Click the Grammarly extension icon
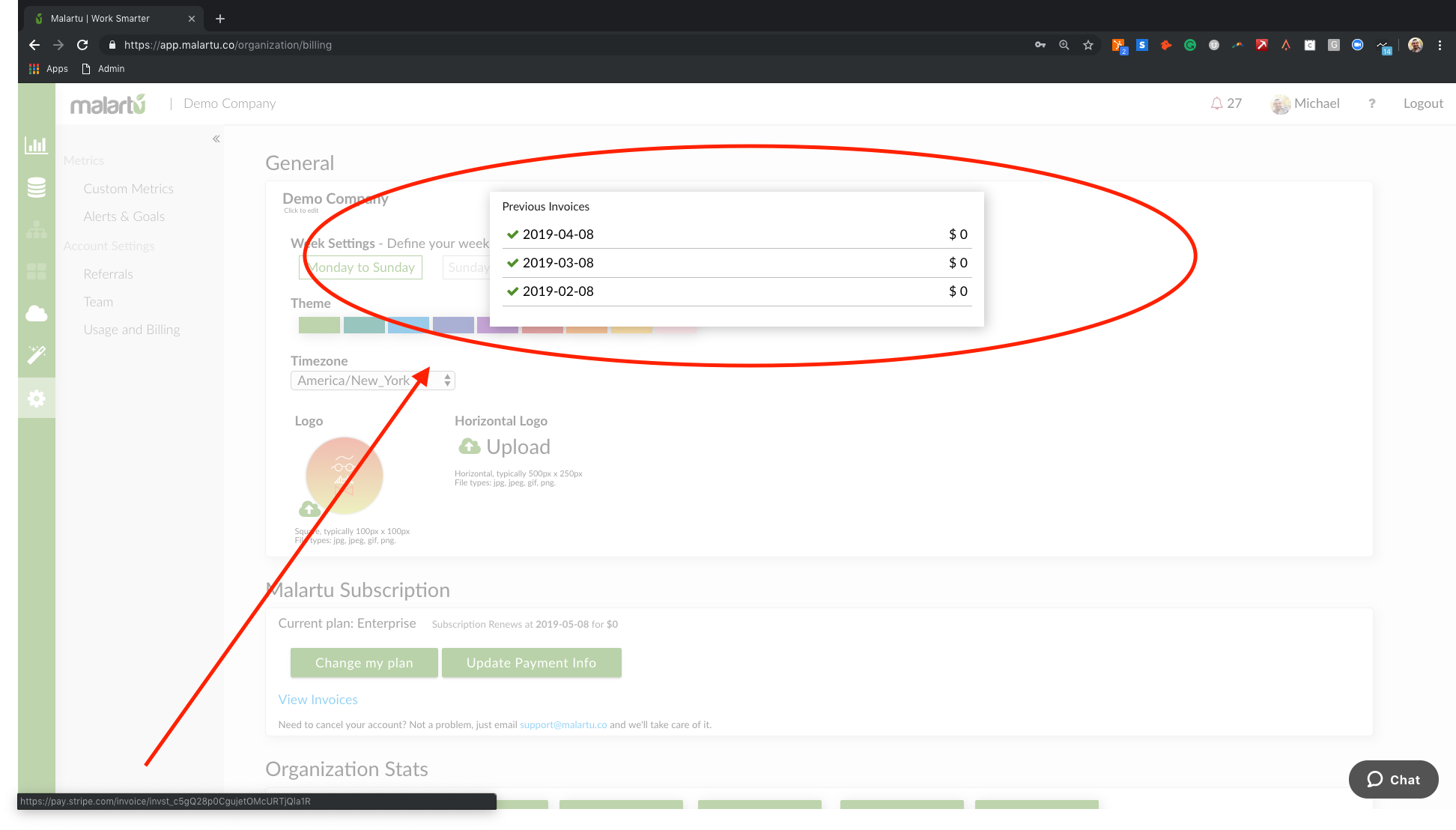This screenshot has width=1456, height=830. (x=1189, y=45)
